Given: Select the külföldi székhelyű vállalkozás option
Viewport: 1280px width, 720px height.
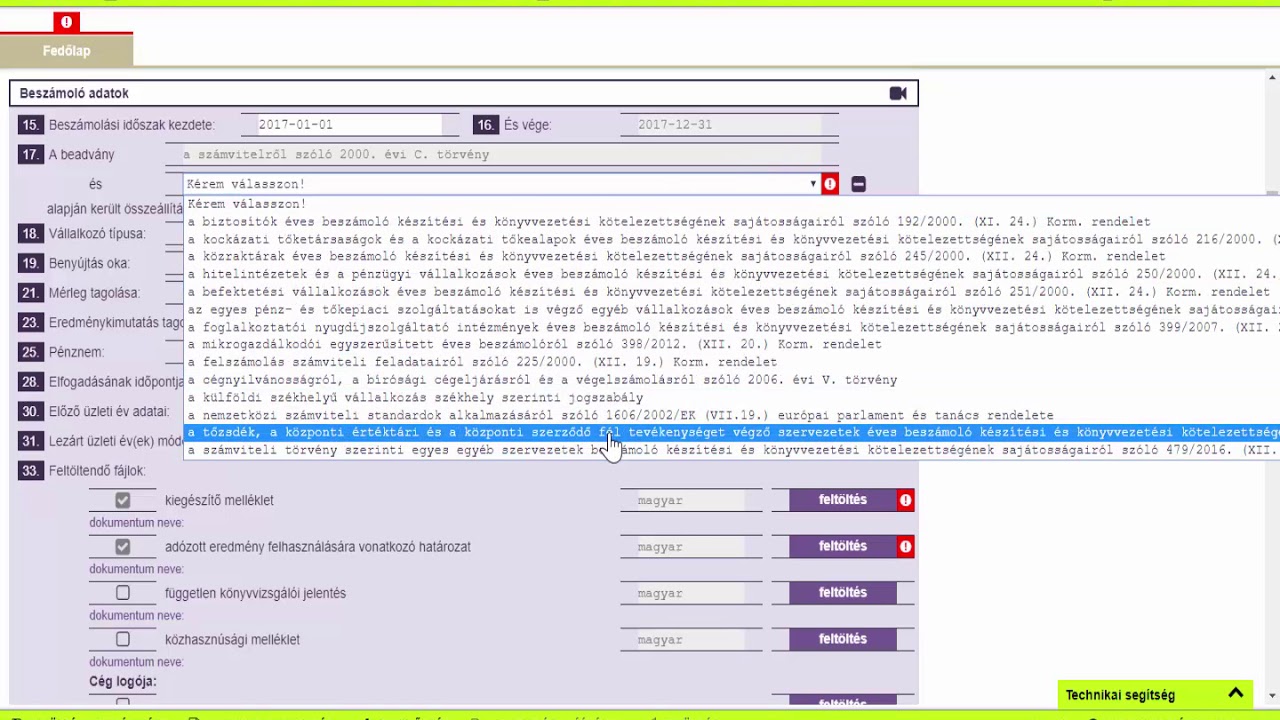Looking at the screenshot, I should point(732,397).
